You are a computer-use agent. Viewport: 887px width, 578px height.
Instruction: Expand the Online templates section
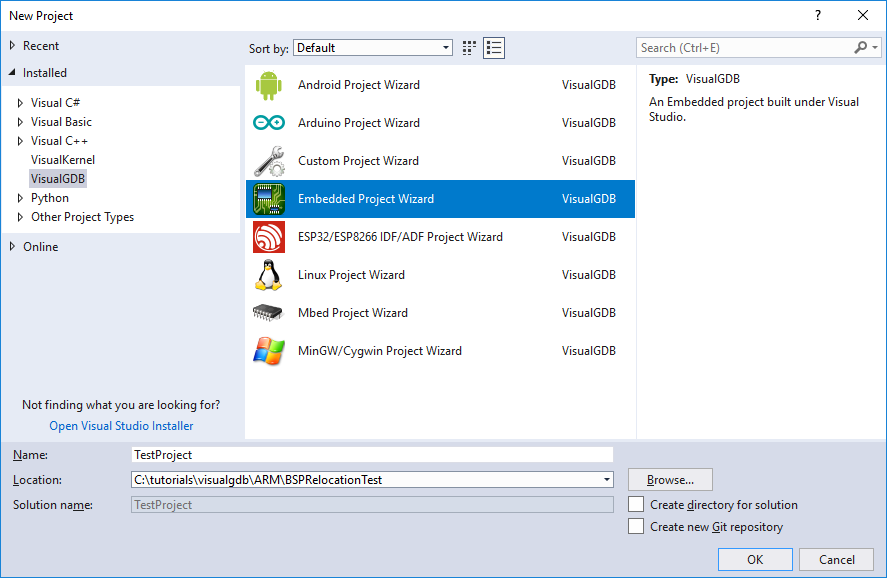[x=12, y=247]
